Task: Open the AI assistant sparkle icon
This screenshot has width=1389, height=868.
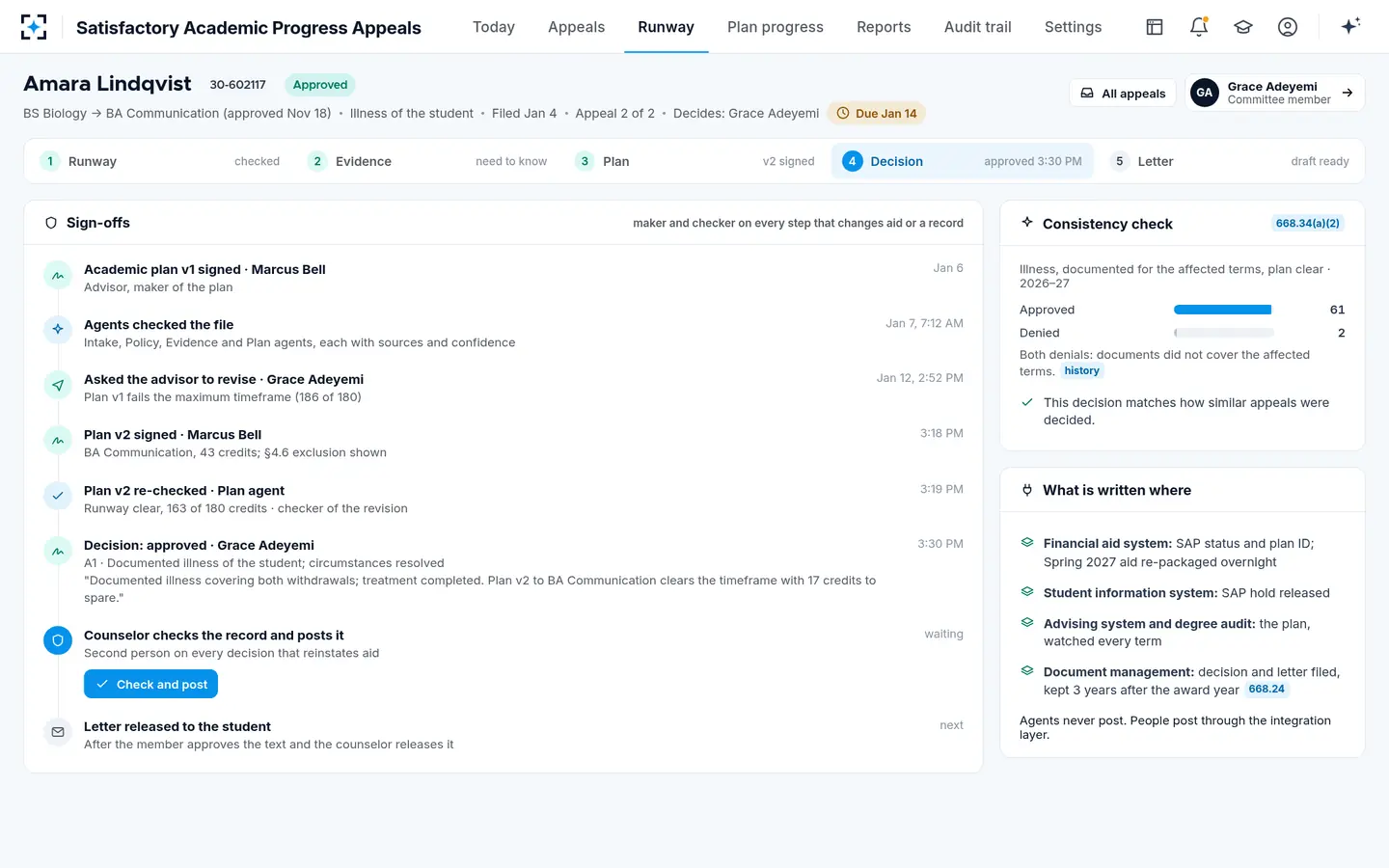Action: click(1350, 26)
